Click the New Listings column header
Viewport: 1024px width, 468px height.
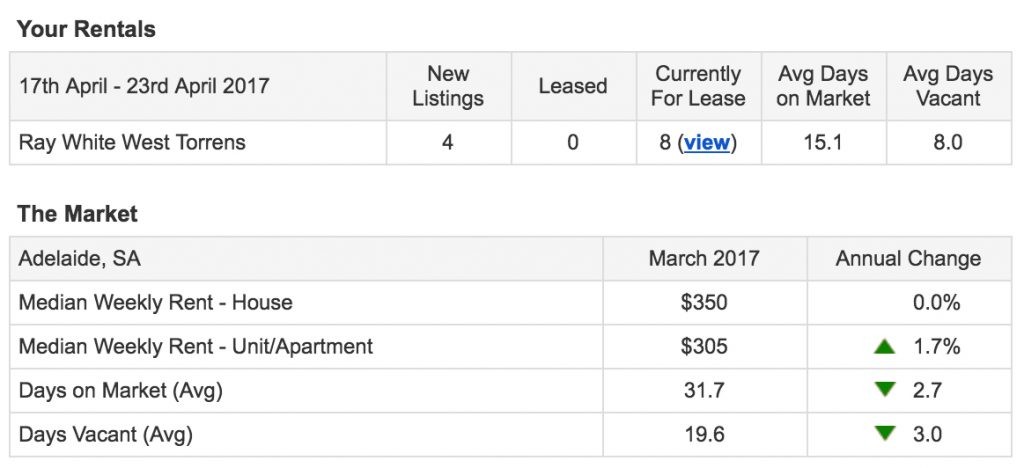pos(448,86)
